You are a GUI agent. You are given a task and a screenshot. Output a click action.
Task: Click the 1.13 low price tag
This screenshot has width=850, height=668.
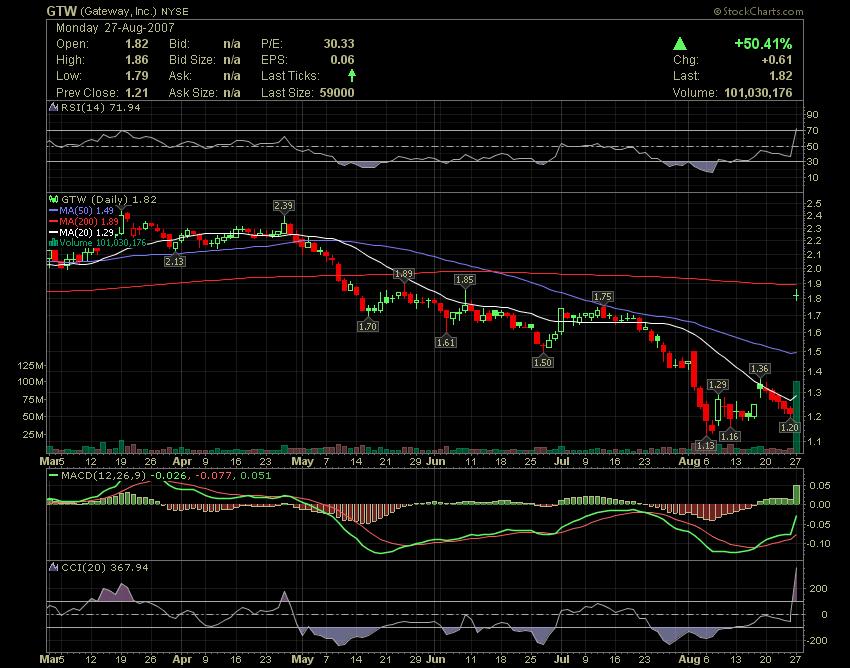pyautogui.click(x=706, y=445)
